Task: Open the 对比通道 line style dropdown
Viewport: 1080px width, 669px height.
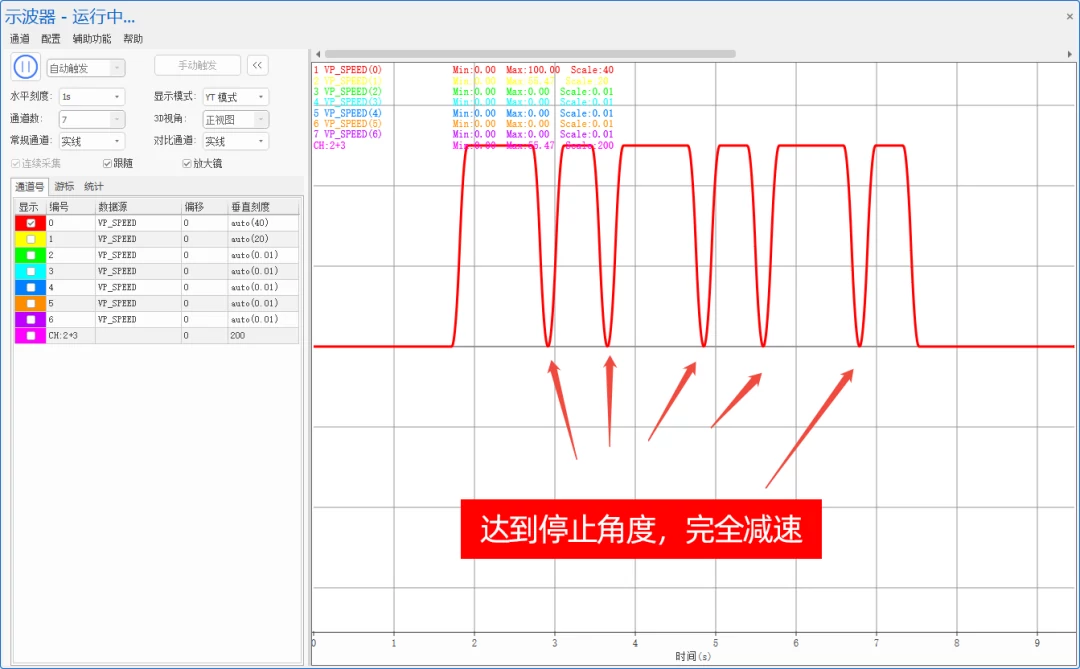Action: [x=236, y=141]
